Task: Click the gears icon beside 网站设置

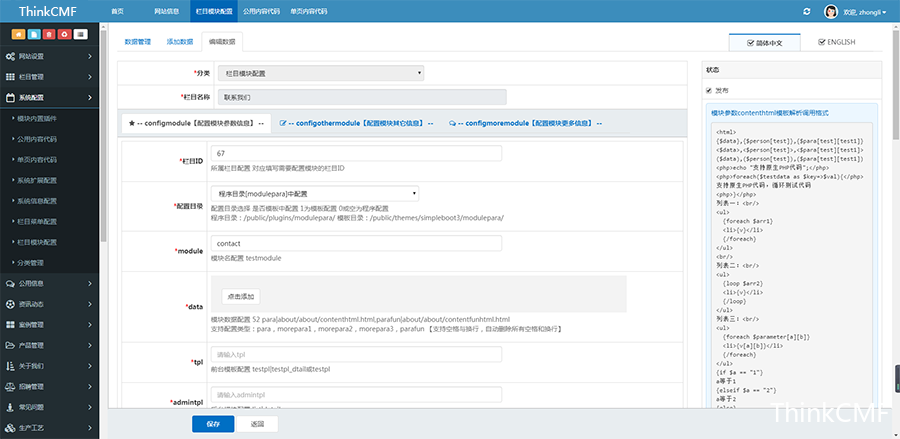Action: tap(10, 56)
